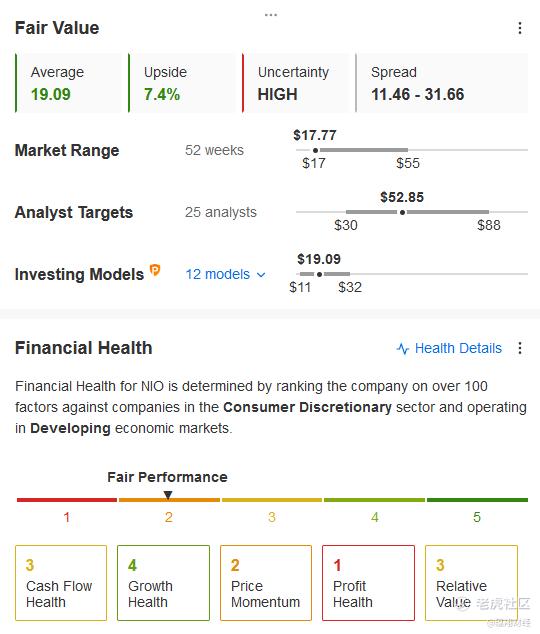The height and width of the screenshot is (634, 540).
Task: Open Fair Value three-dot options menu
Action: coord(520,28)
